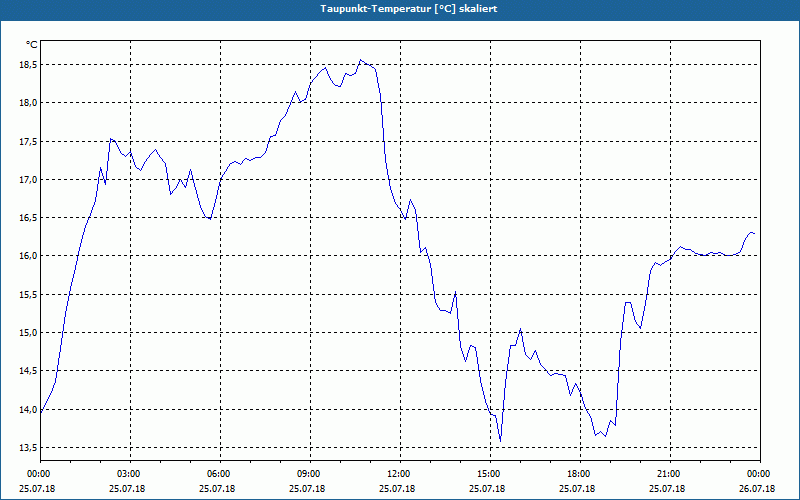Select the 18,5 y-axis label

[x=29, y=65]
